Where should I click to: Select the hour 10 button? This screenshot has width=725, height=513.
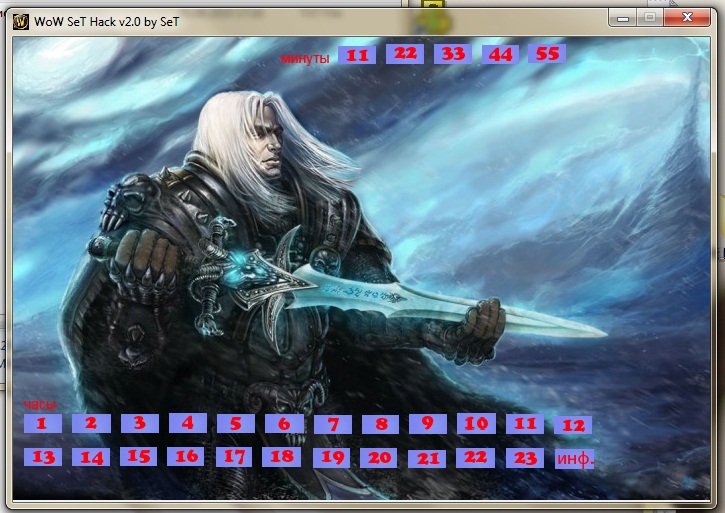pos(476,423)
